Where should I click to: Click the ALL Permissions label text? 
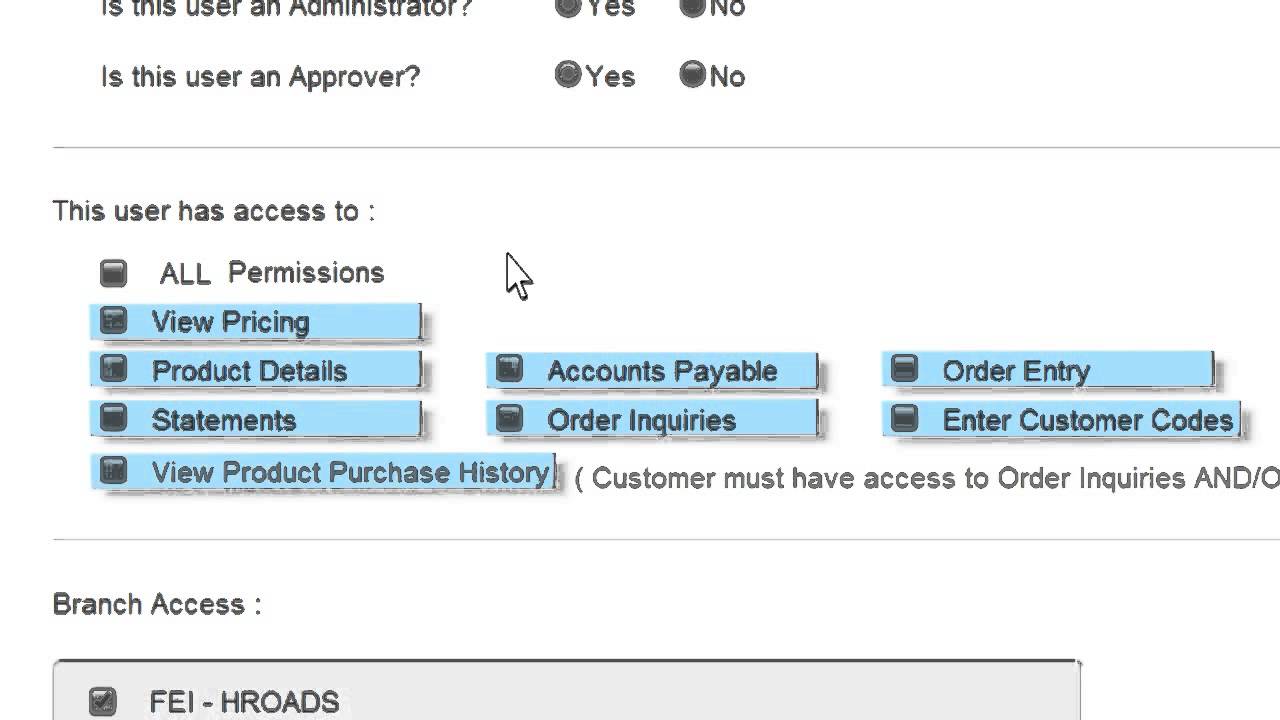pyautogui.click(x=271, y=273)
